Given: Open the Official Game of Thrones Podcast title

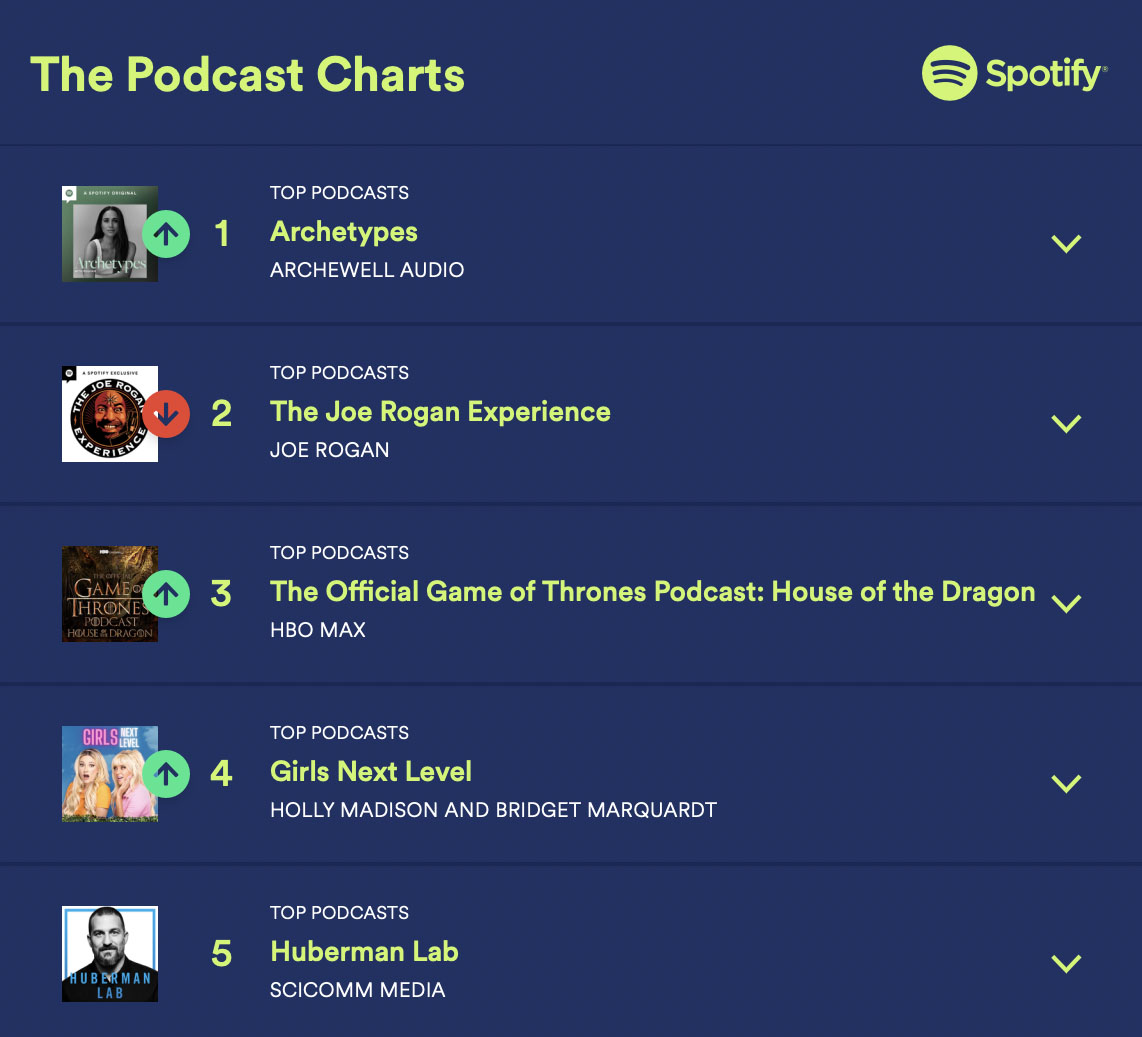Looking at the screenshot, I should (x=652, y=592).
